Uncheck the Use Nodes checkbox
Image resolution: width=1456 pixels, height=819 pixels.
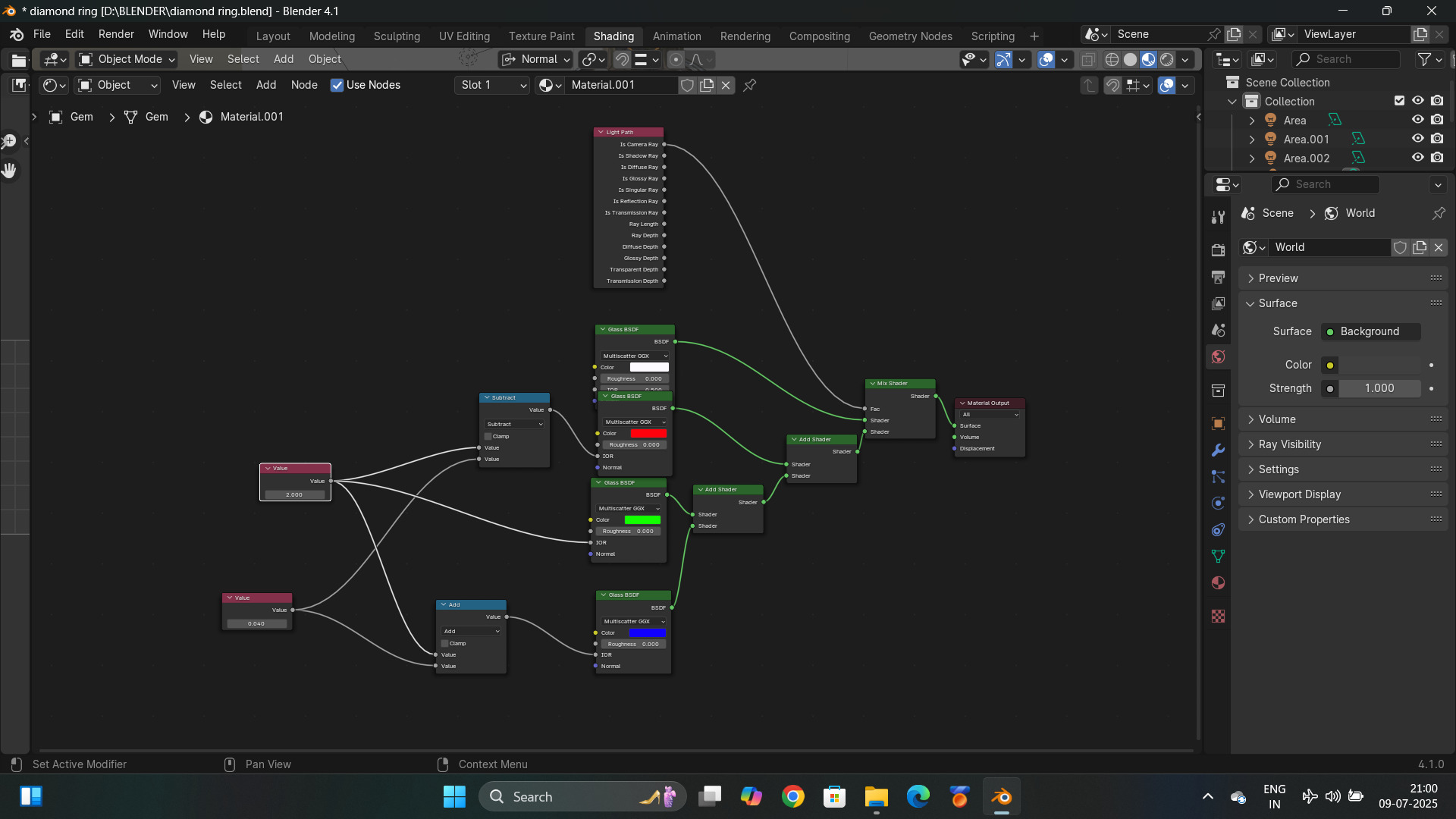337,85
